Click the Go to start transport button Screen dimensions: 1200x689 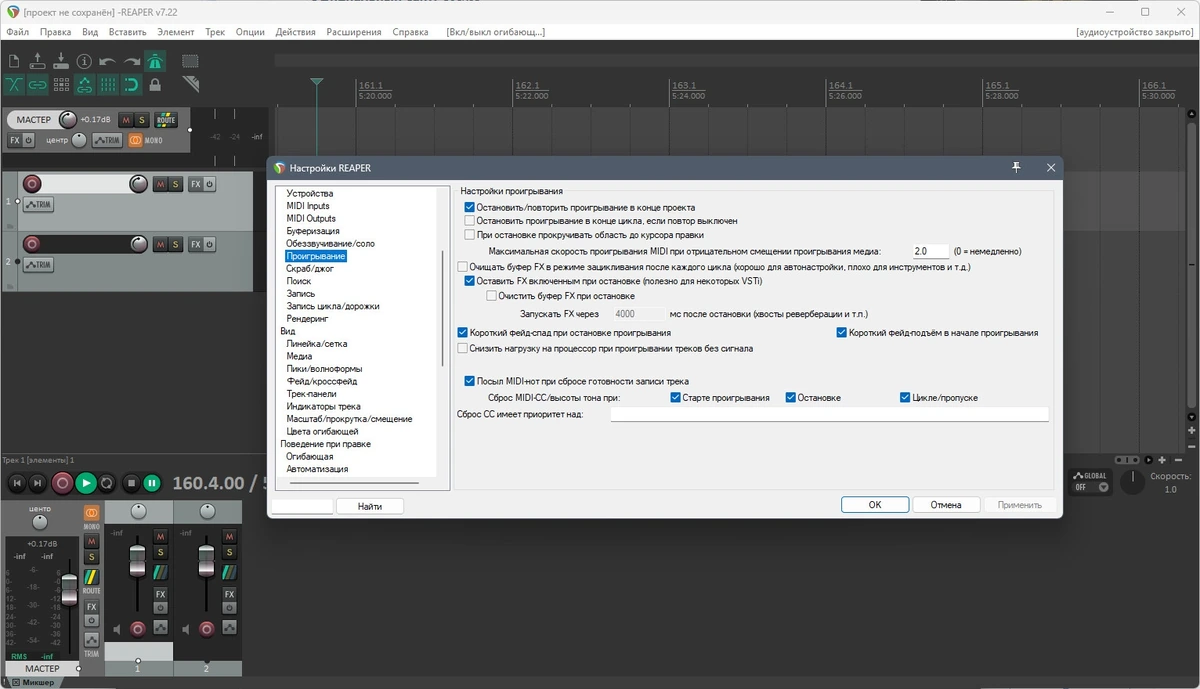click(15, 483)
